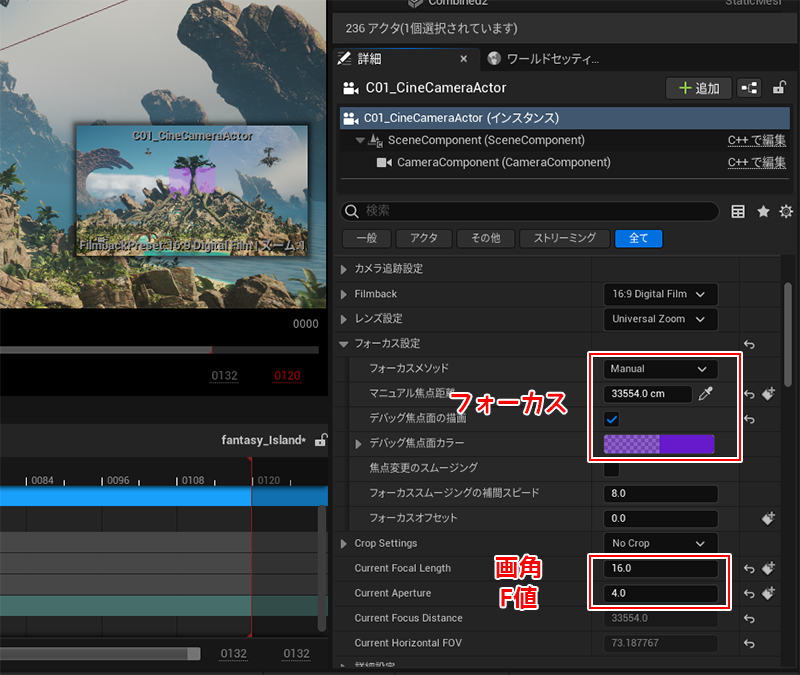Click the デバッグ焦点面カラー purple swatch
This screenshot has height=675, width=800.
[x=659, y=444]
